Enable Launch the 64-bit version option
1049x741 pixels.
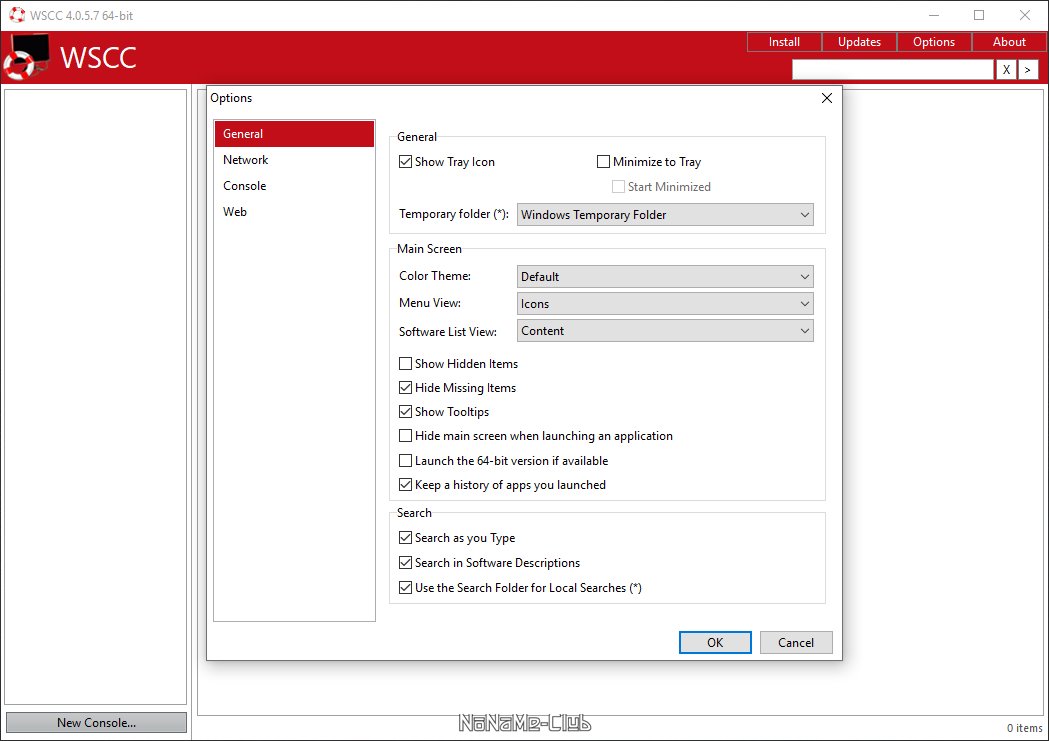click(405, 461)
